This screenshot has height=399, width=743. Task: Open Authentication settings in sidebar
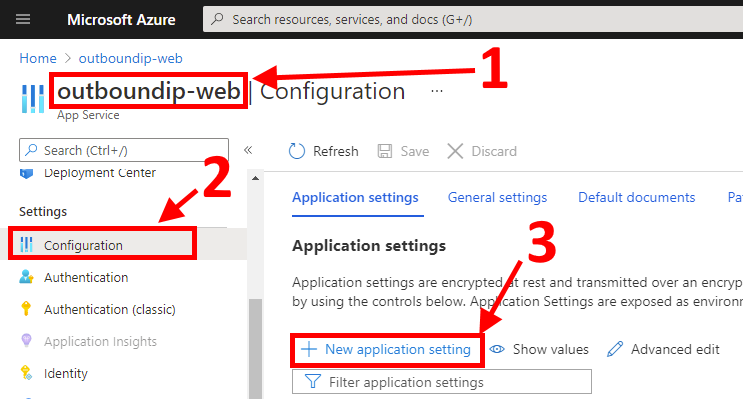pos(86,277)
